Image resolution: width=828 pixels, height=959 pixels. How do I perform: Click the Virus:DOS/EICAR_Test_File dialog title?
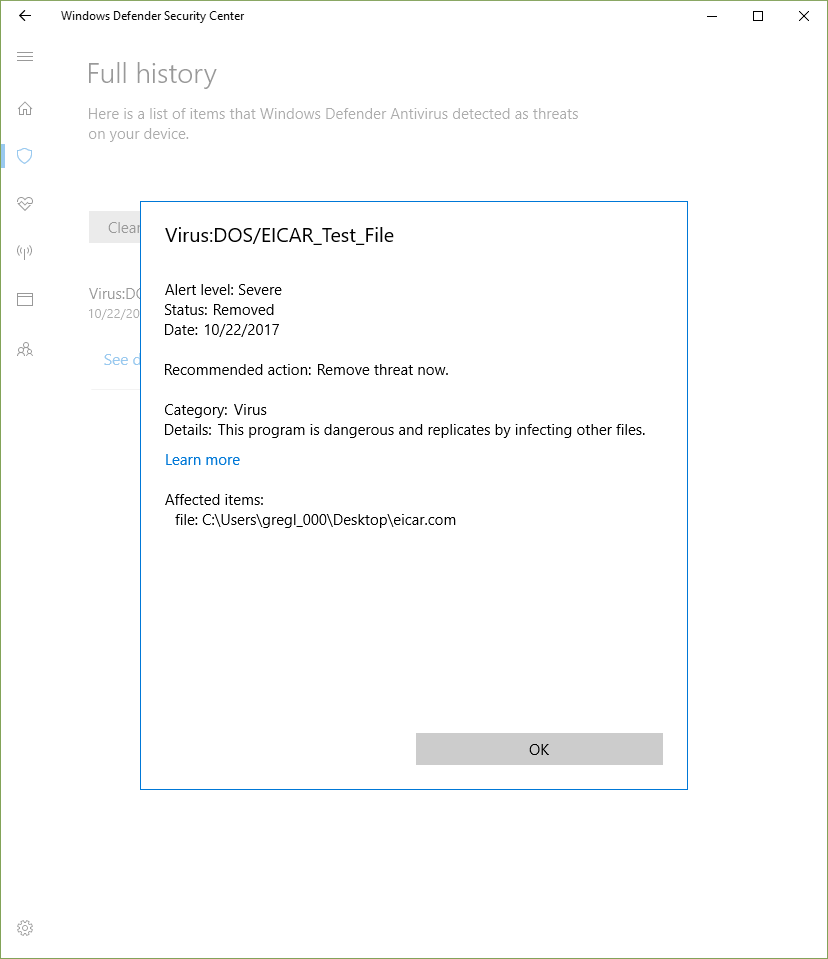coord(279,235)
